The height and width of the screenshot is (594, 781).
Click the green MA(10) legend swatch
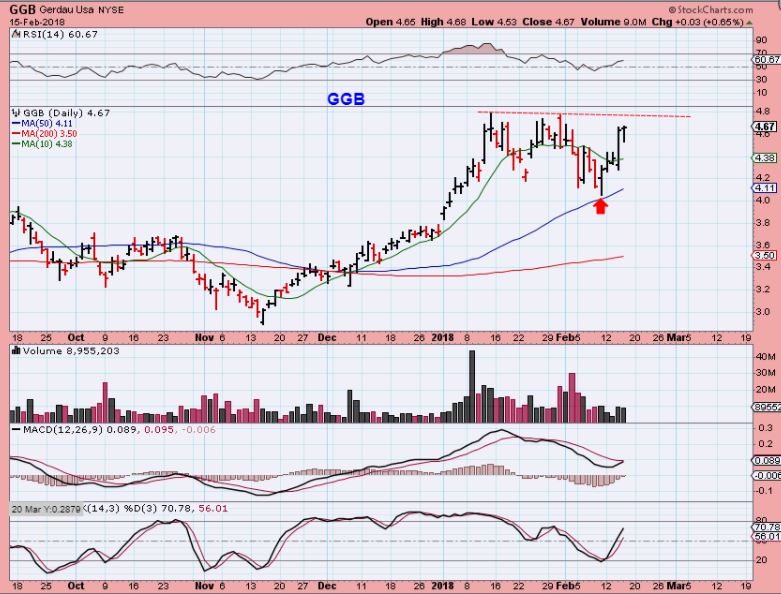point(16,144)
